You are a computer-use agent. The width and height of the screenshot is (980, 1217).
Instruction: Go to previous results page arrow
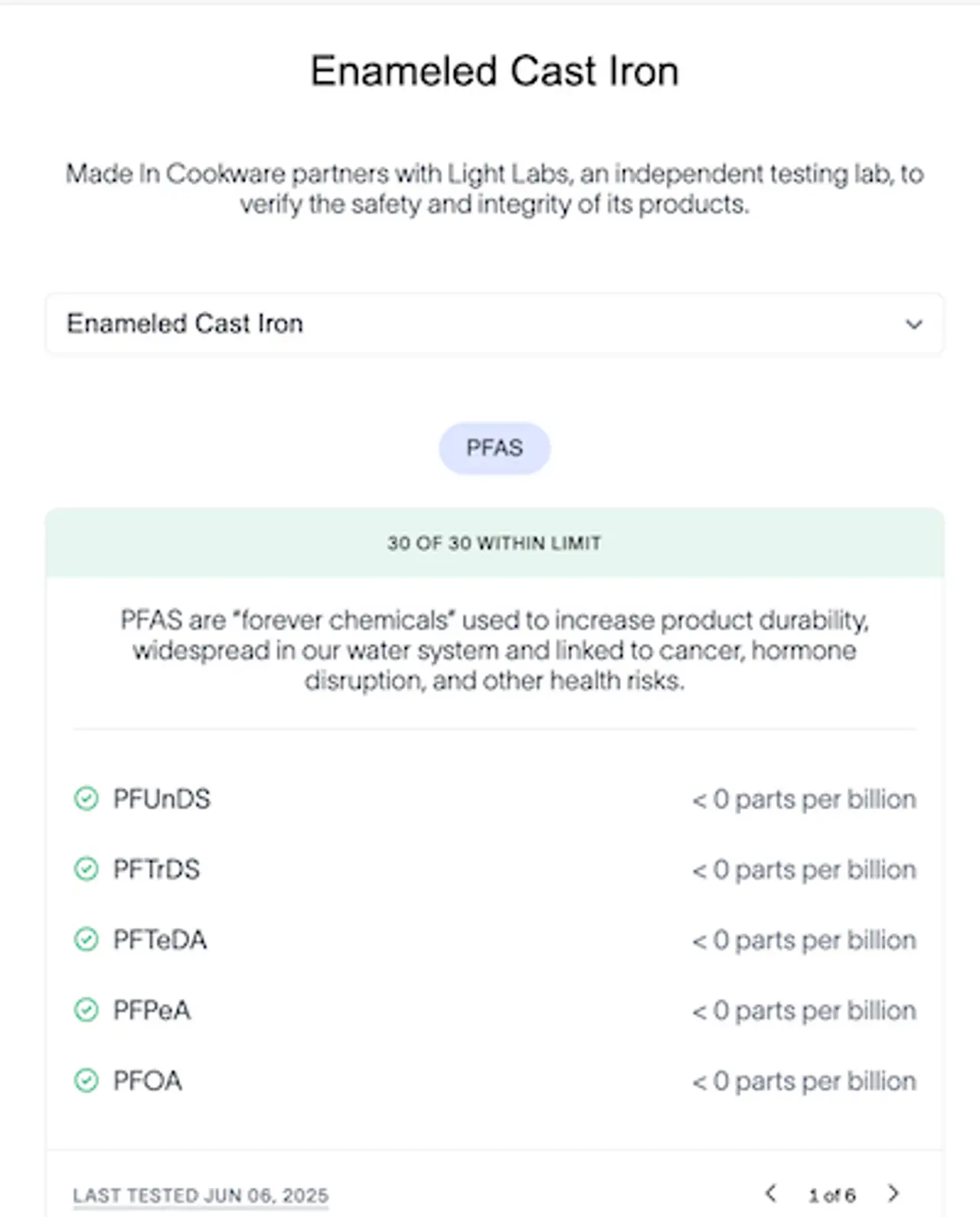click(771, 1193)
